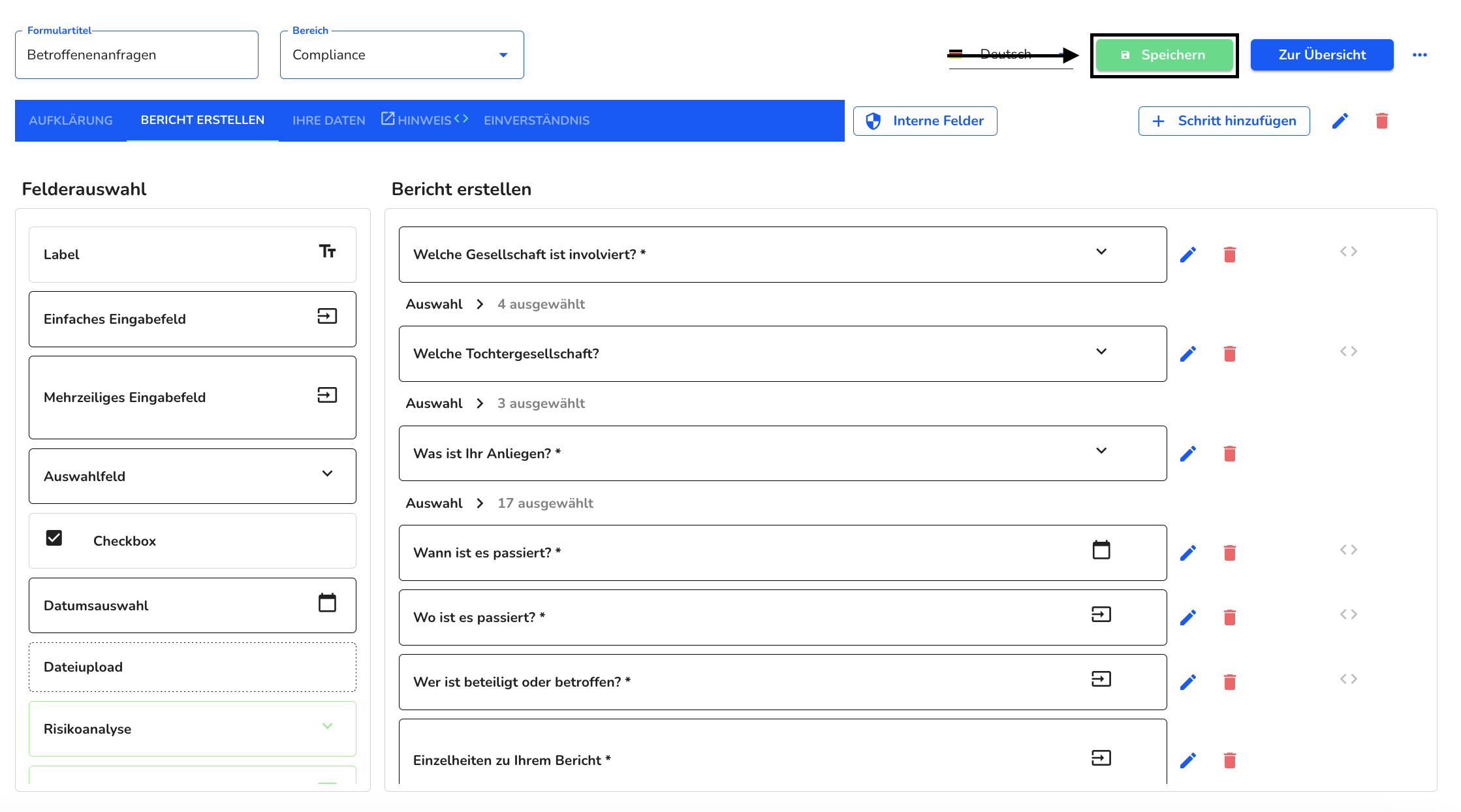Switch to the IHRE DATEN tab
The height and width of the screenshot is (812, 1461).
coord(329,121)
